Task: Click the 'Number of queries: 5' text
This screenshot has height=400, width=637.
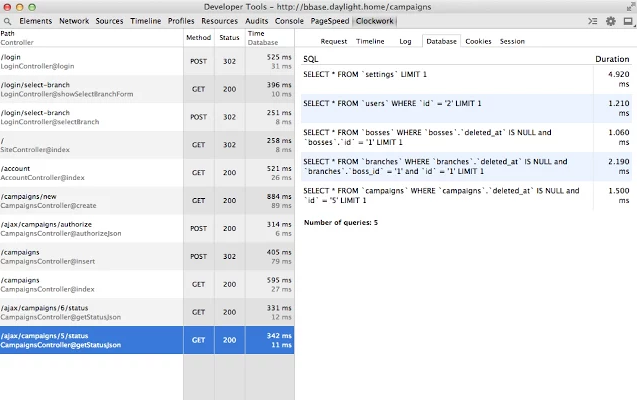Action: (x=341, y=223)
